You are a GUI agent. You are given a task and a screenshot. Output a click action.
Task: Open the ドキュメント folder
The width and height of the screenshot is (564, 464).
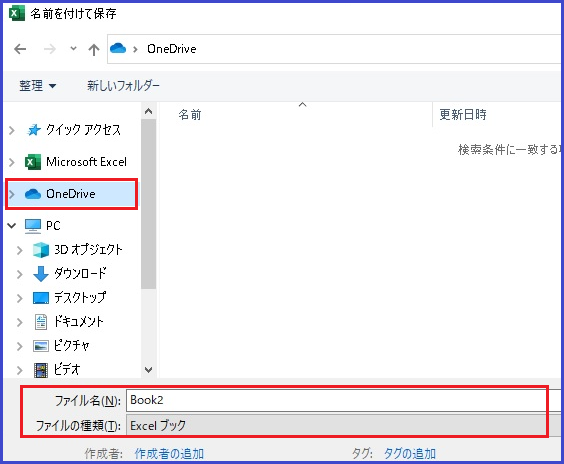coord(78,321)
